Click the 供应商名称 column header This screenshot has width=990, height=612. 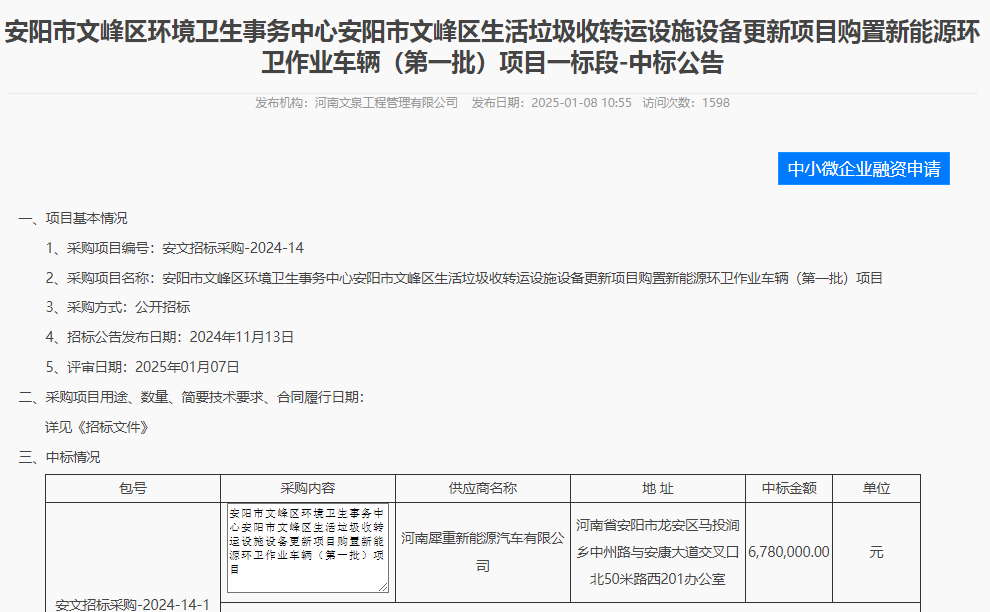click(x=483, y=488)
